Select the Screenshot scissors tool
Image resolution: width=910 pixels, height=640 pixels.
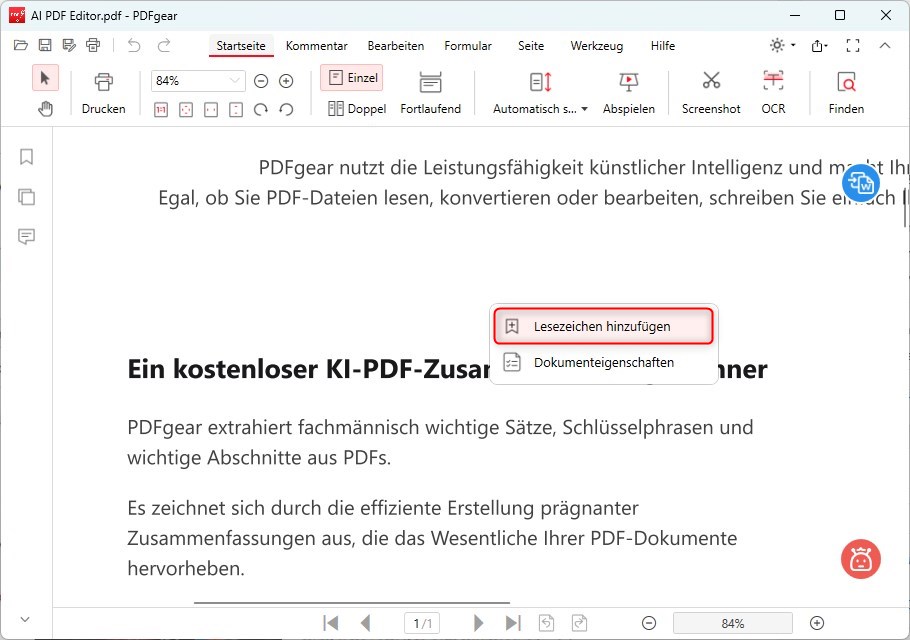(x=711, y=93)
